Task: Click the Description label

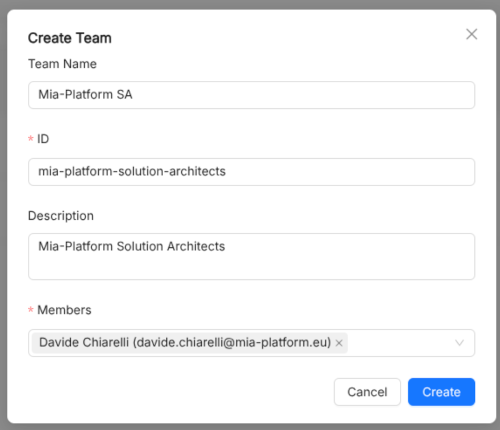Action: tap(61, 216)
